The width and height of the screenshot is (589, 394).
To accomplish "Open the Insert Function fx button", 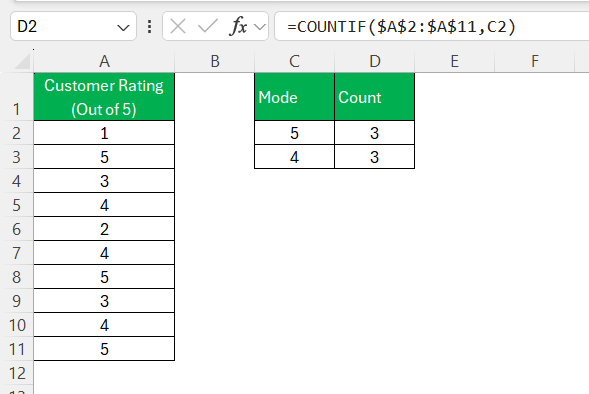I will click(x=239, y=27).
